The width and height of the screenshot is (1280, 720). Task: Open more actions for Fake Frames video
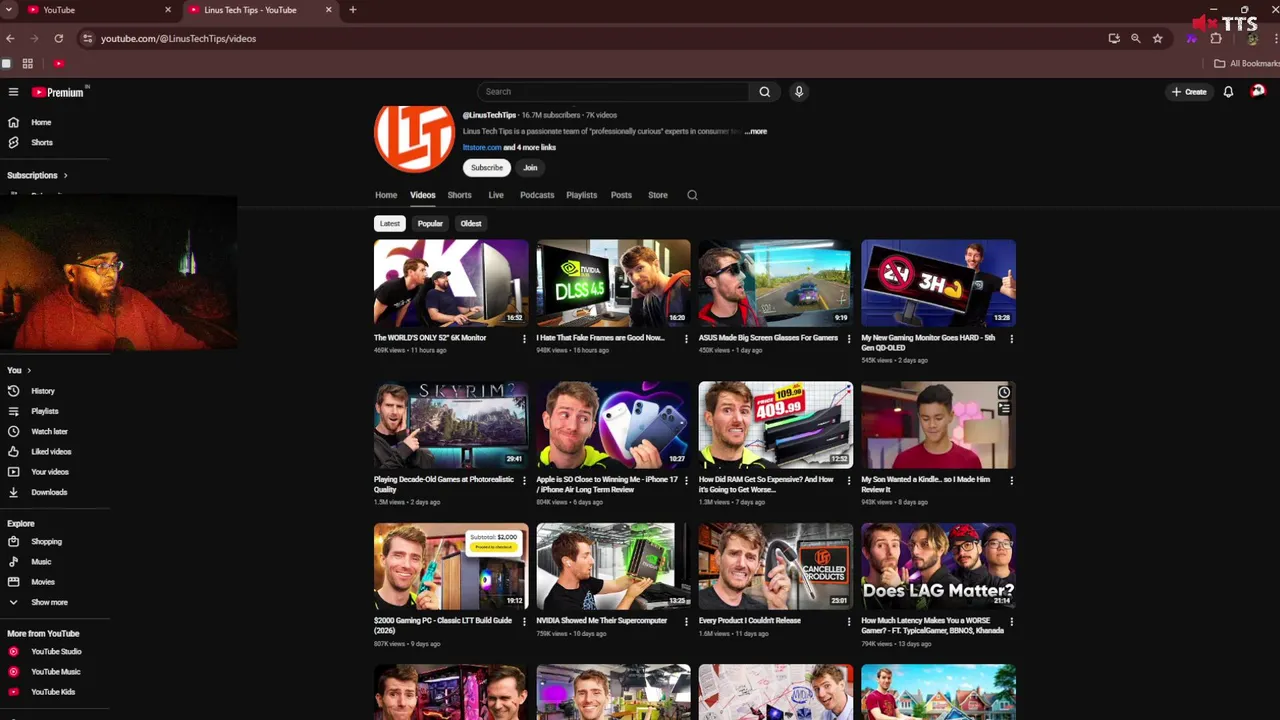pos(686,339)
